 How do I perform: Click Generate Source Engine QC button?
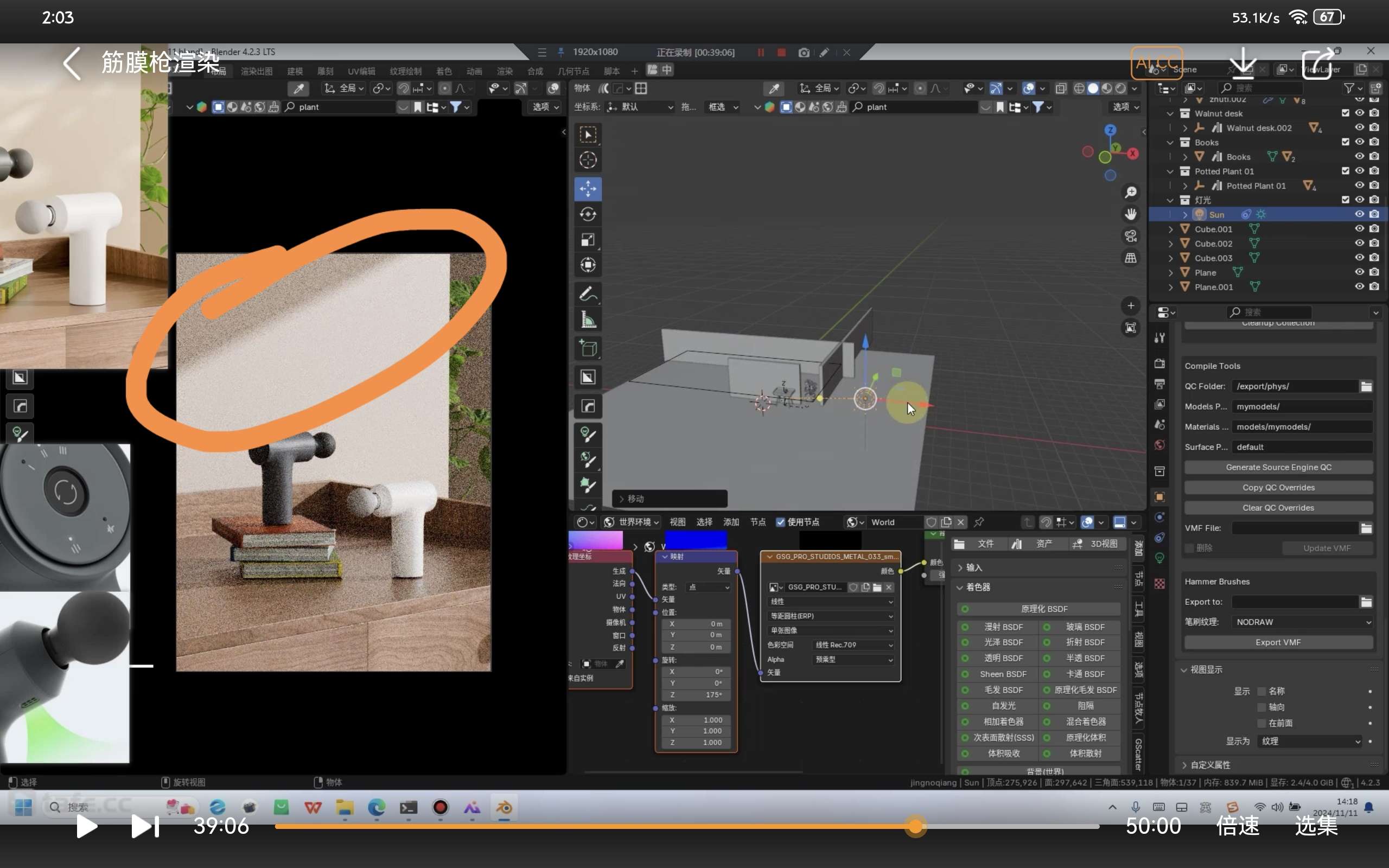(1278, 467)
